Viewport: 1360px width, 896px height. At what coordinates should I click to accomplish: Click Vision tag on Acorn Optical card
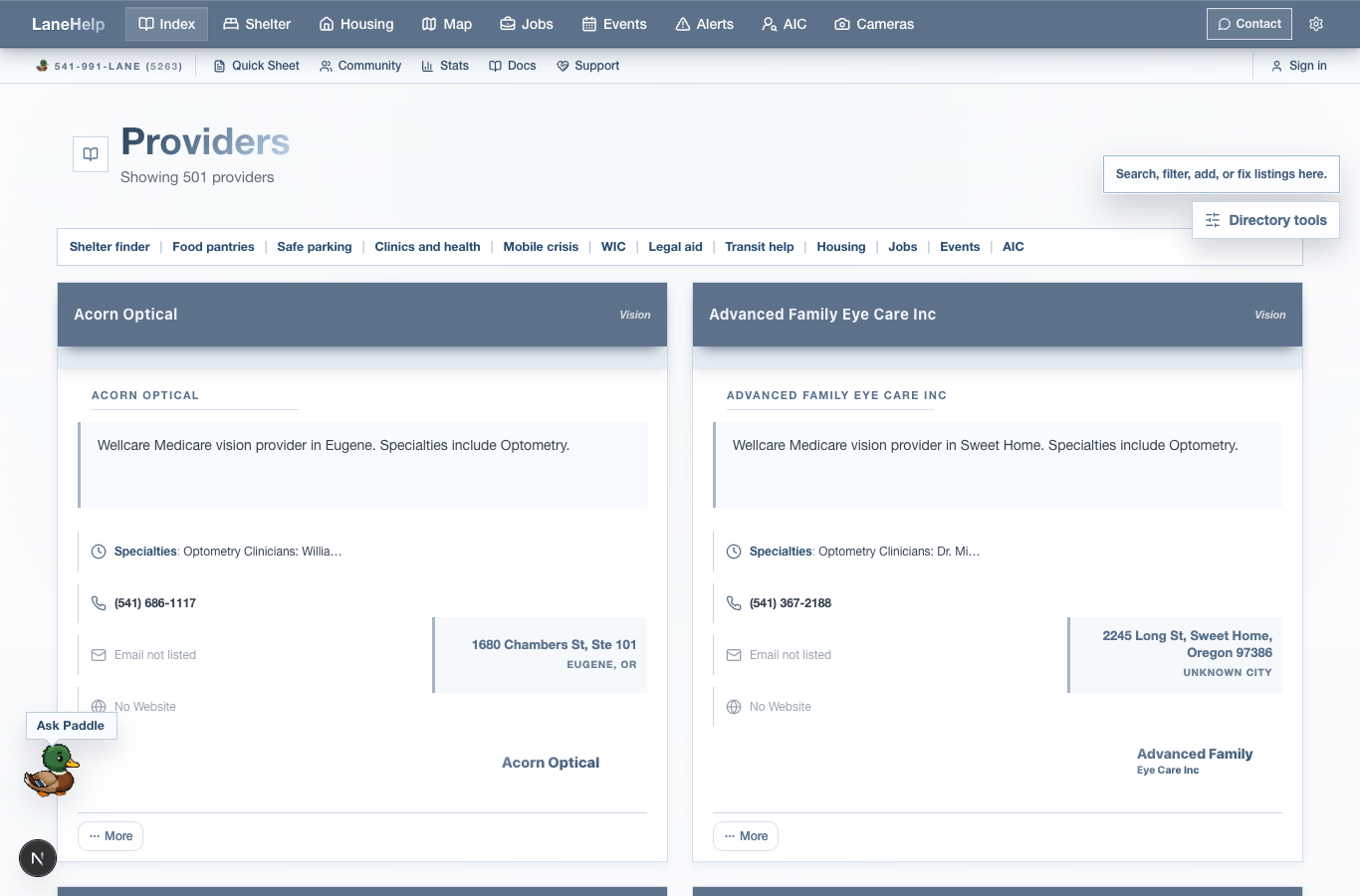(x=635, y=315)
